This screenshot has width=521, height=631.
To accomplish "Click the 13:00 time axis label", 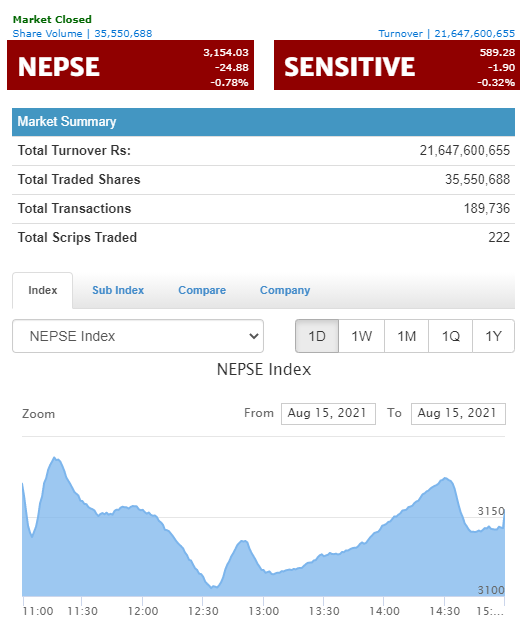I will point(264,611).
